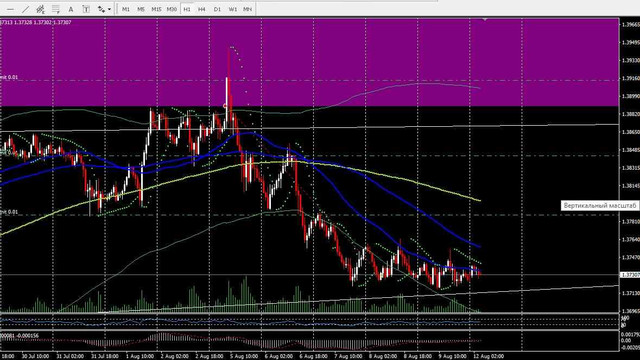Click the OHLC values text at chart top-left

click(x=36, y=22)
